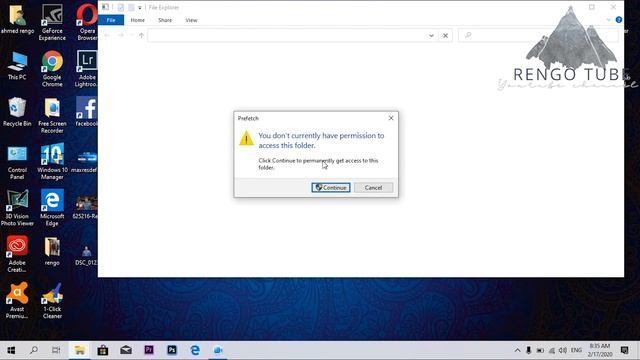640x360 pixels.
Task: Open Adobe Creative Cloud desktop shortcut
Action: (x=17, y=254)
